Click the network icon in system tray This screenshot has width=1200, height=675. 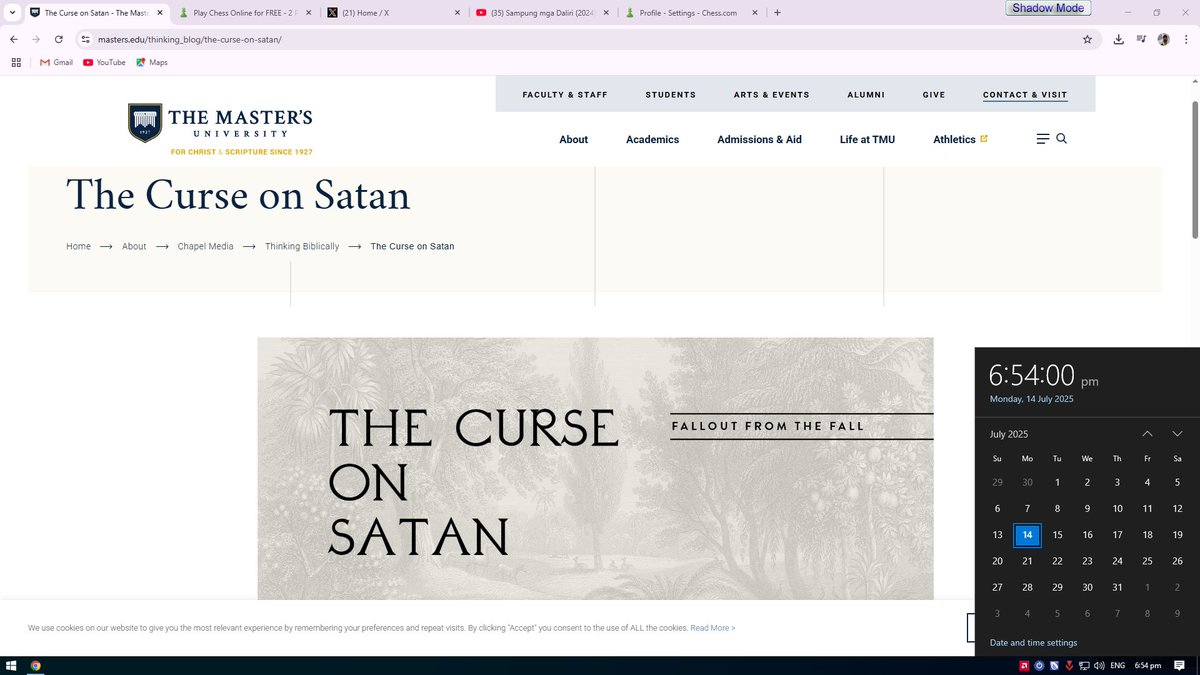[1084, 666]
